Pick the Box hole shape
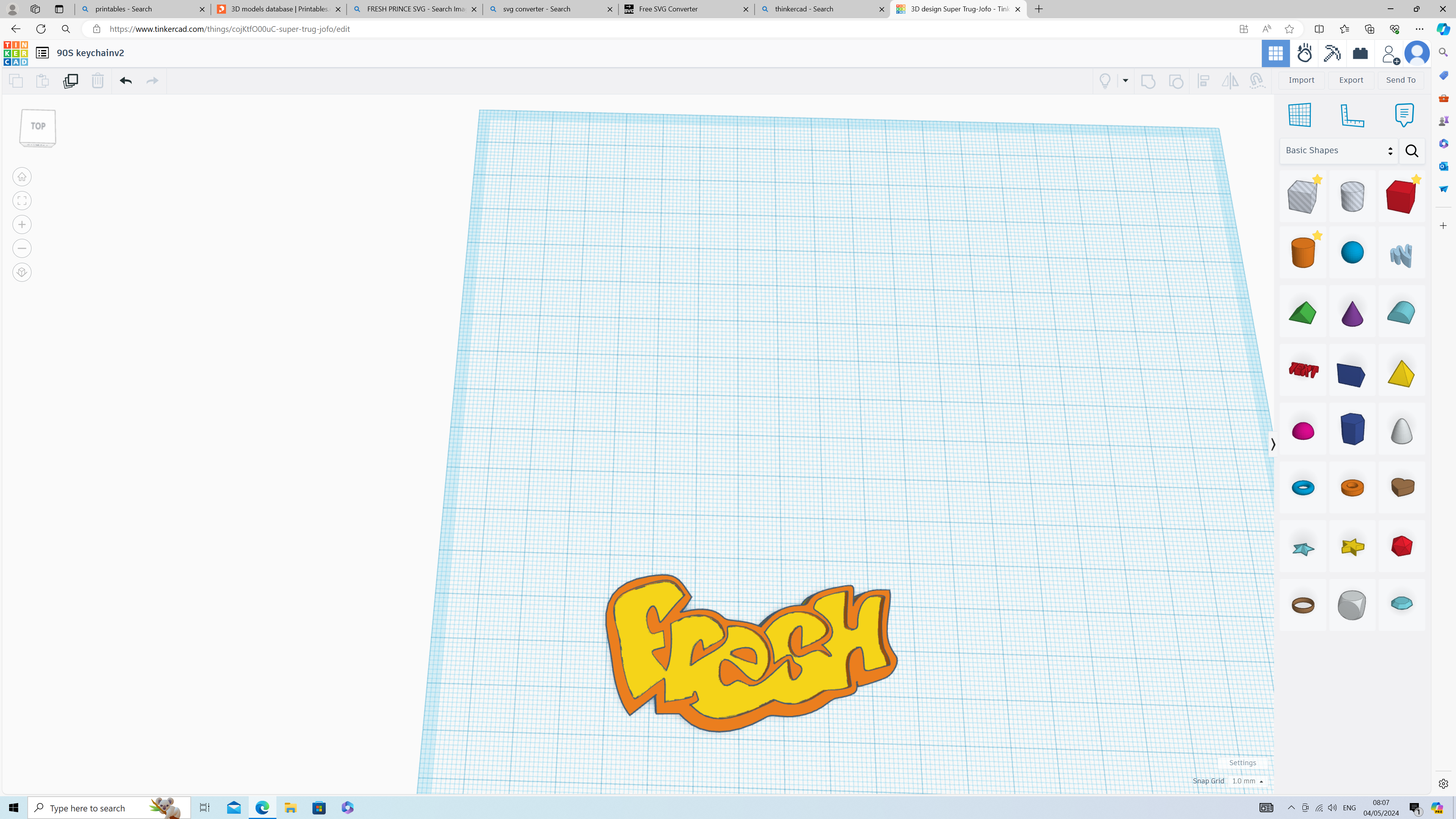1456x819 pixels. (x=1303, y=196)
